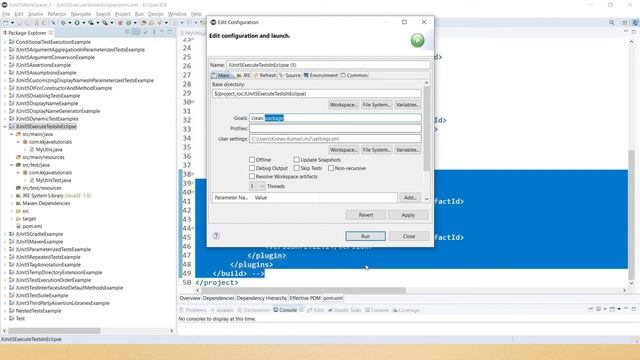Click the green Run launch icon in the dialog header
Viewport: 640px width, 360px height.
417,40
